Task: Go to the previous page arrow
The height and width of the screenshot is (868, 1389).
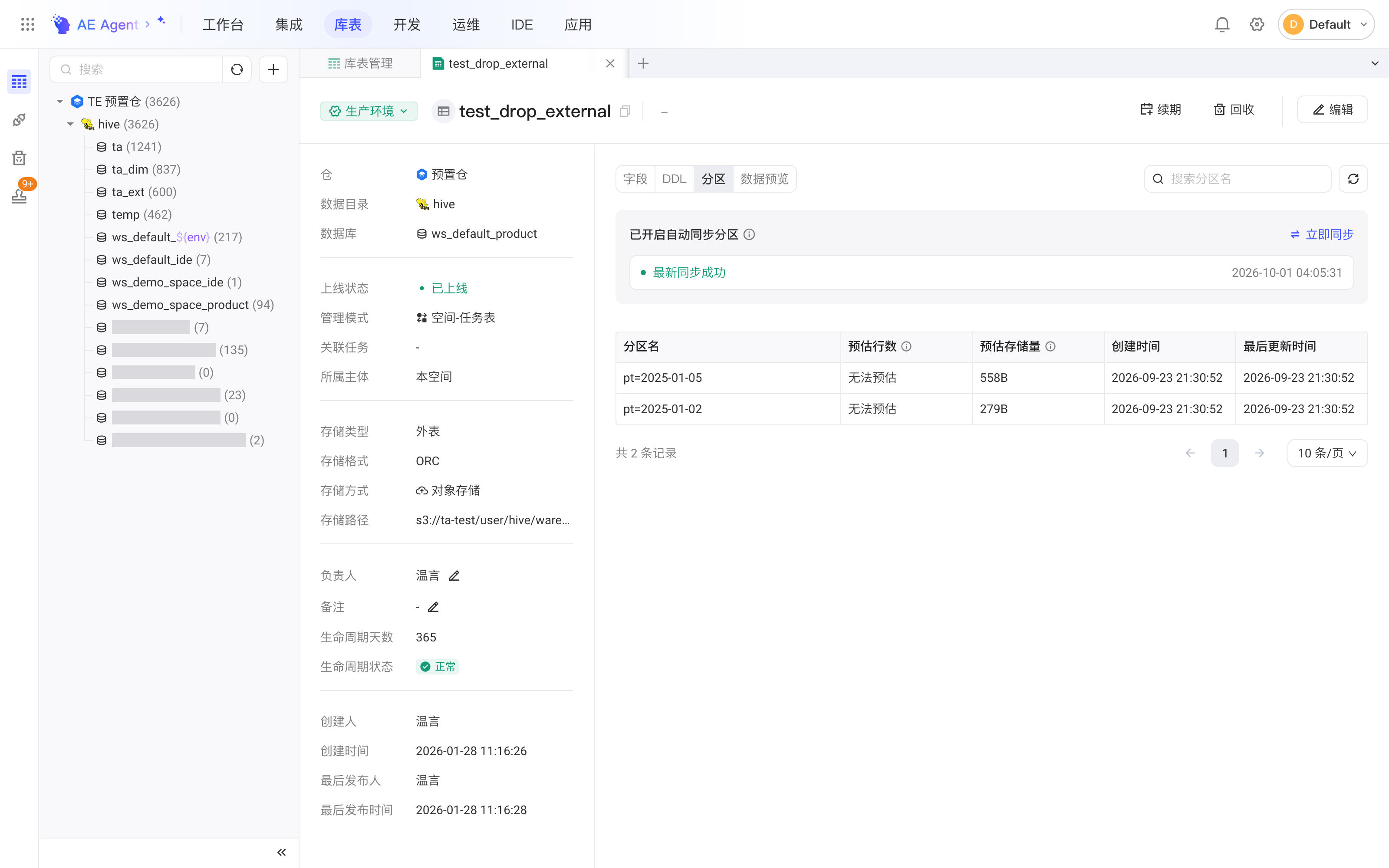Action: click(1190, 453)
